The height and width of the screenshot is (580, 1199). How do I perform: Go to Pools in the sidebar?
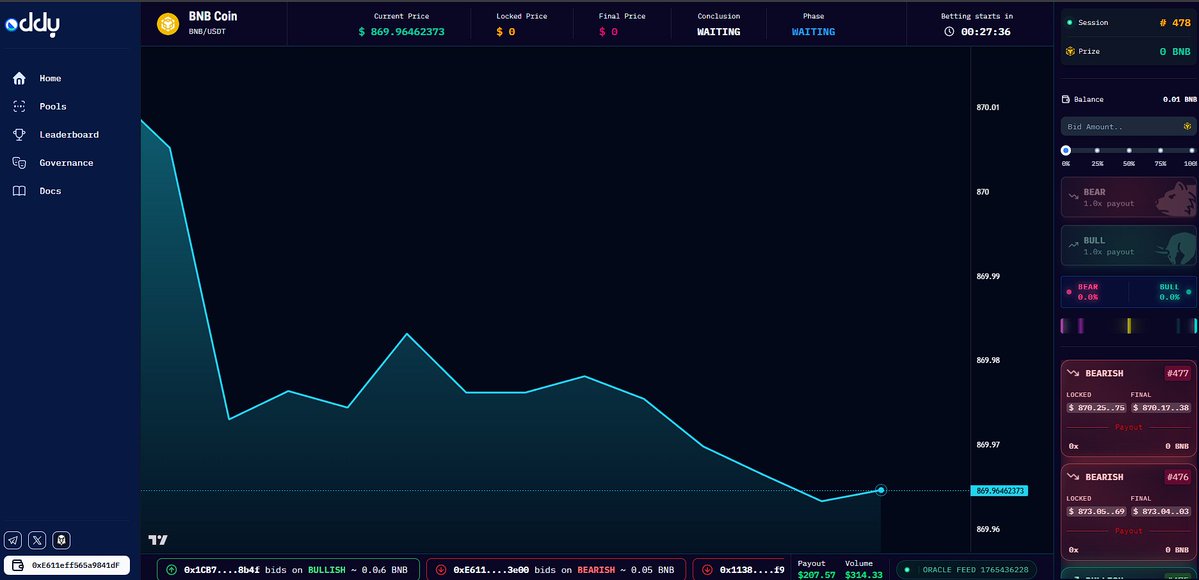coord(53,106)
